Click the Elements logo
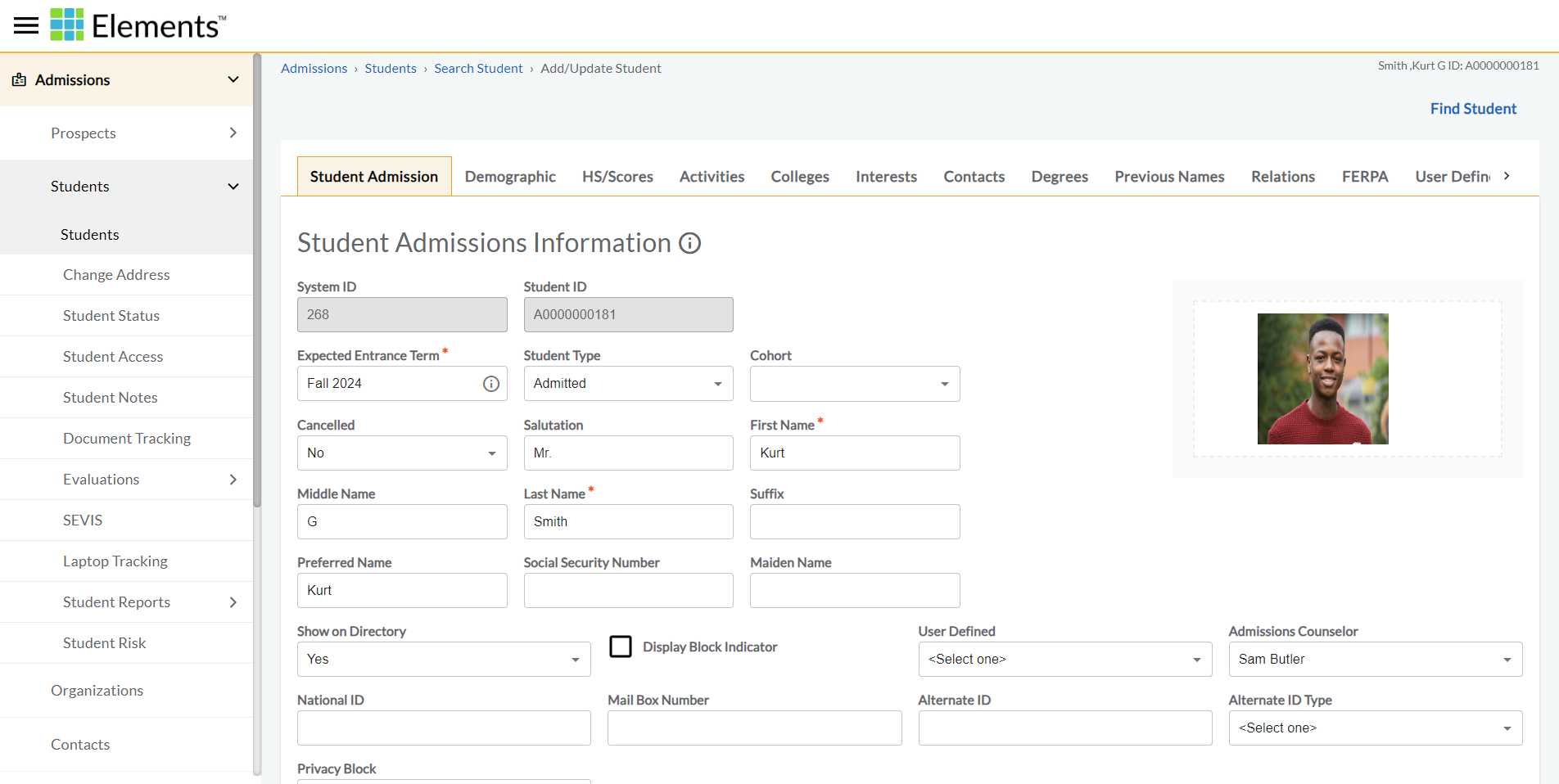 (138, 25)
